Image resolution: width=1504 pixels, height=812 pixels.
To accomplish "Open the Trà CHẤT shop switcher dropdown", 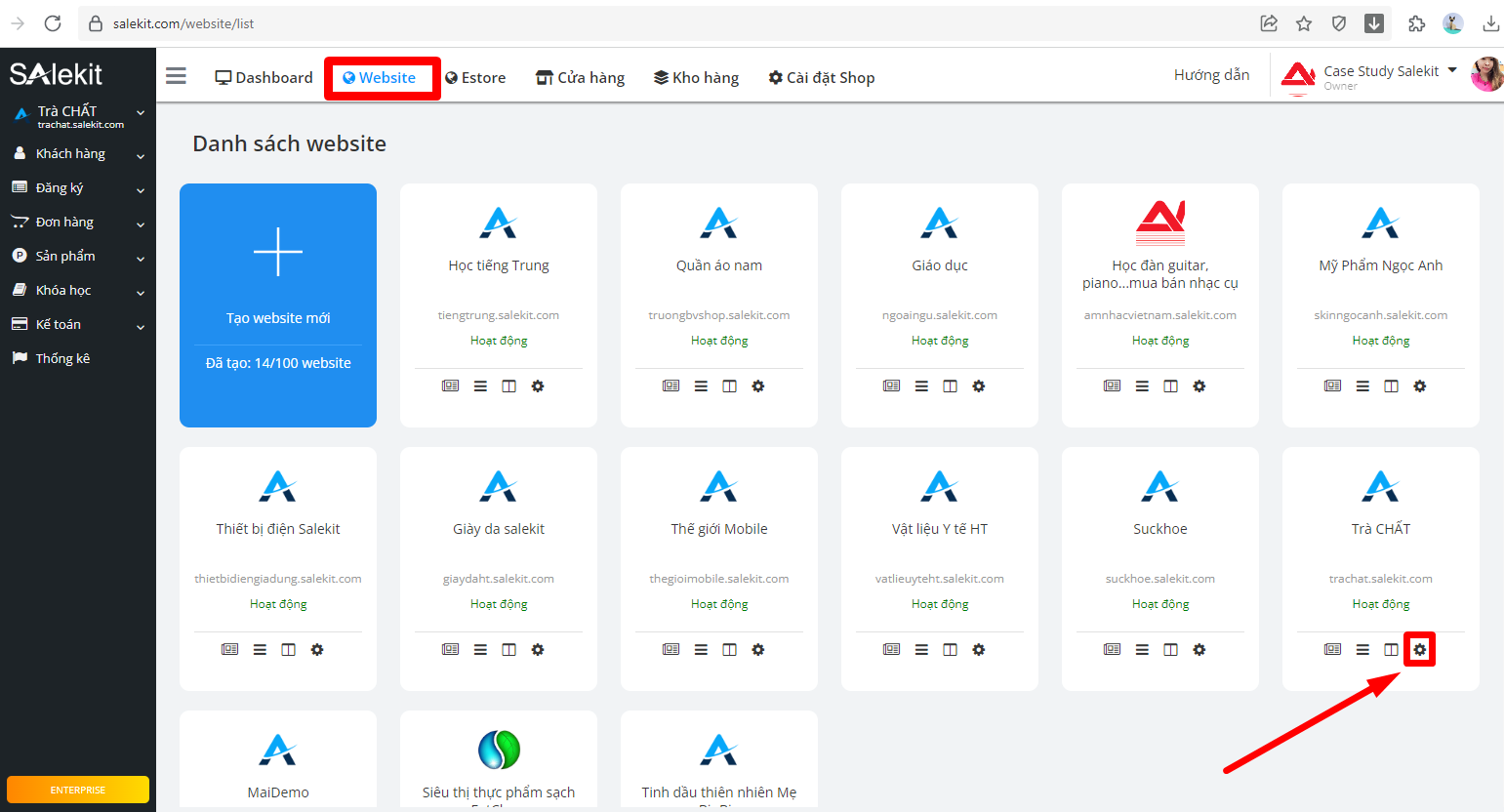I will 78,116.
